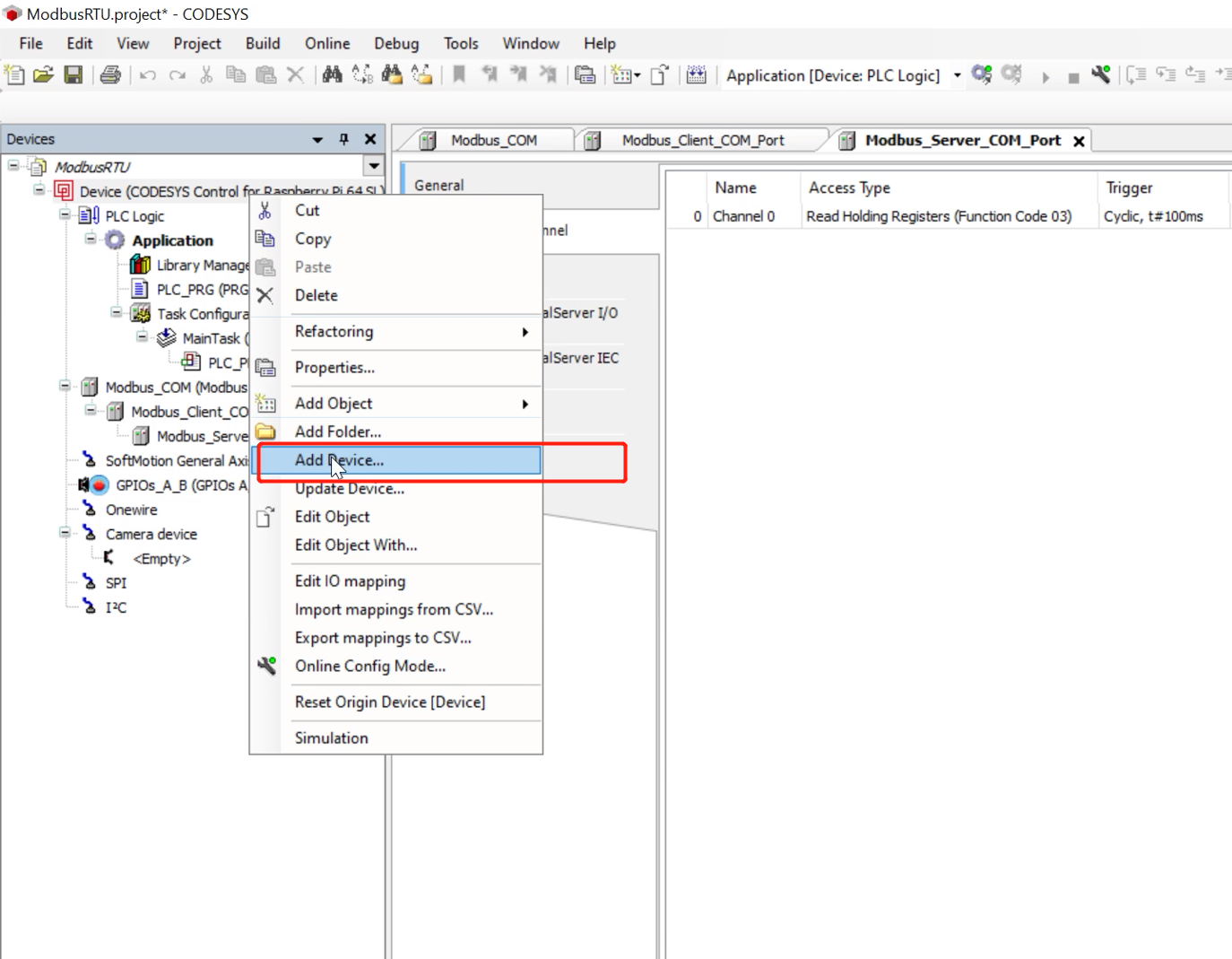This screenshot has width=1232, height=959.
Task: Click the Undo arrow in the toolbar
Action: click(148, 75)
